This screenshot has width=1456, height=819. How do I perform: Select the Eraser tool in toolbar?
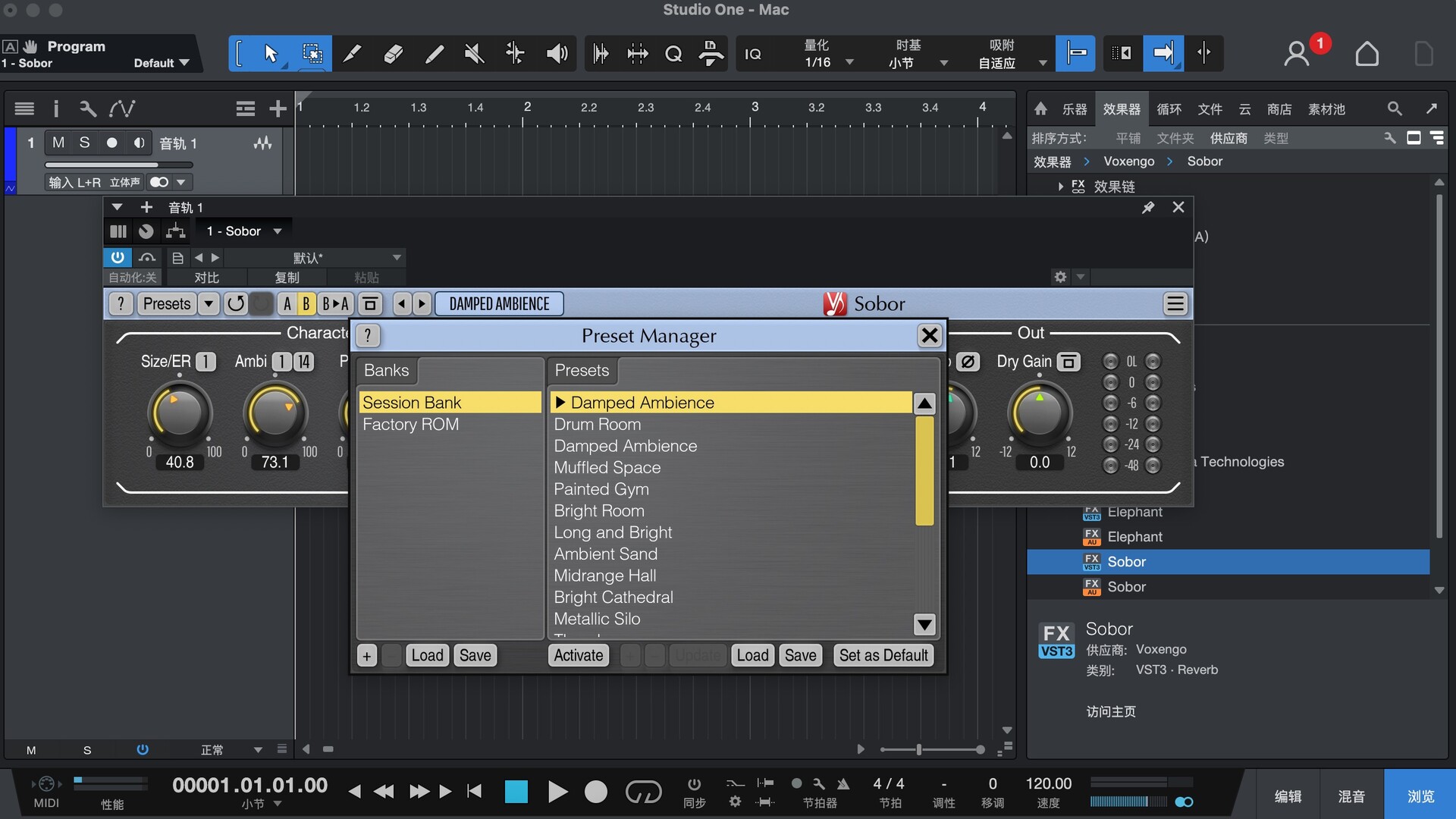click(393, 54)
